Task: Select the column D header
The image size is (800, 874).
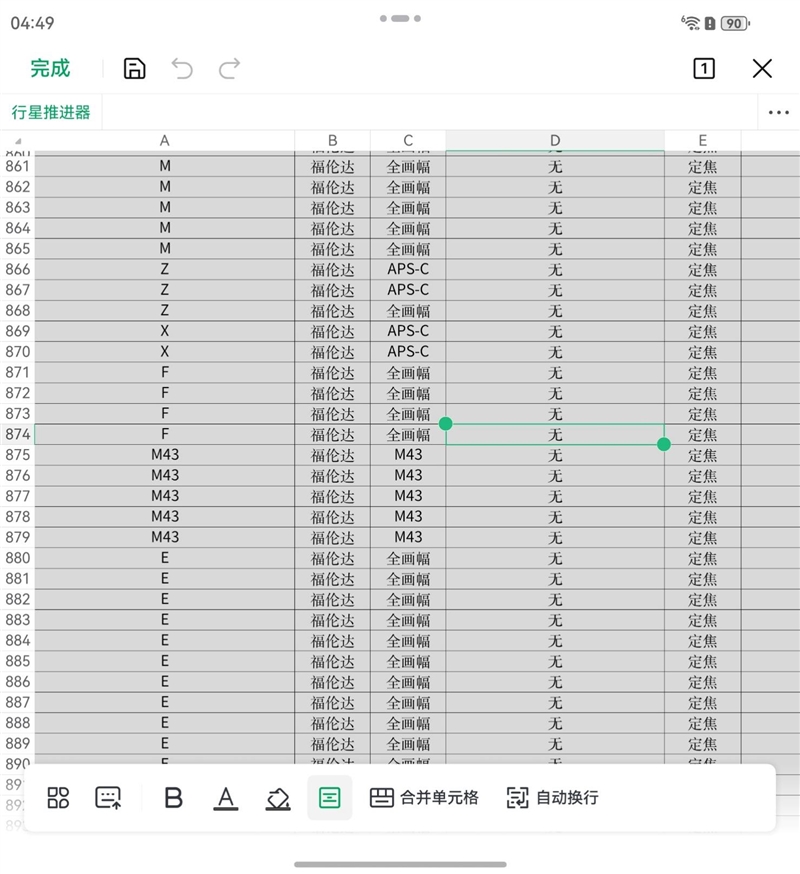Action: (554, 140)
